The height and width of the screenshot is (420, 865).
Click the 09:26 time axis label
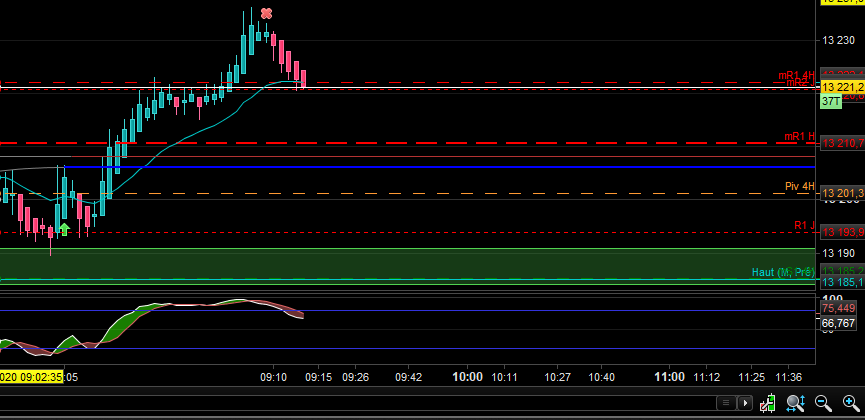click(355, 378)
